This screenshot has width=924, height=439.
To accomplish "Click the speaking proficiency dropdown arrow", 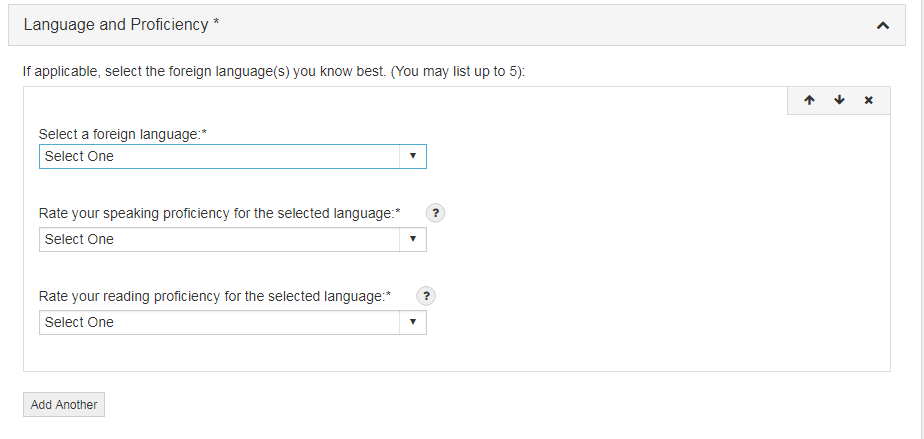I will [413, 239].
